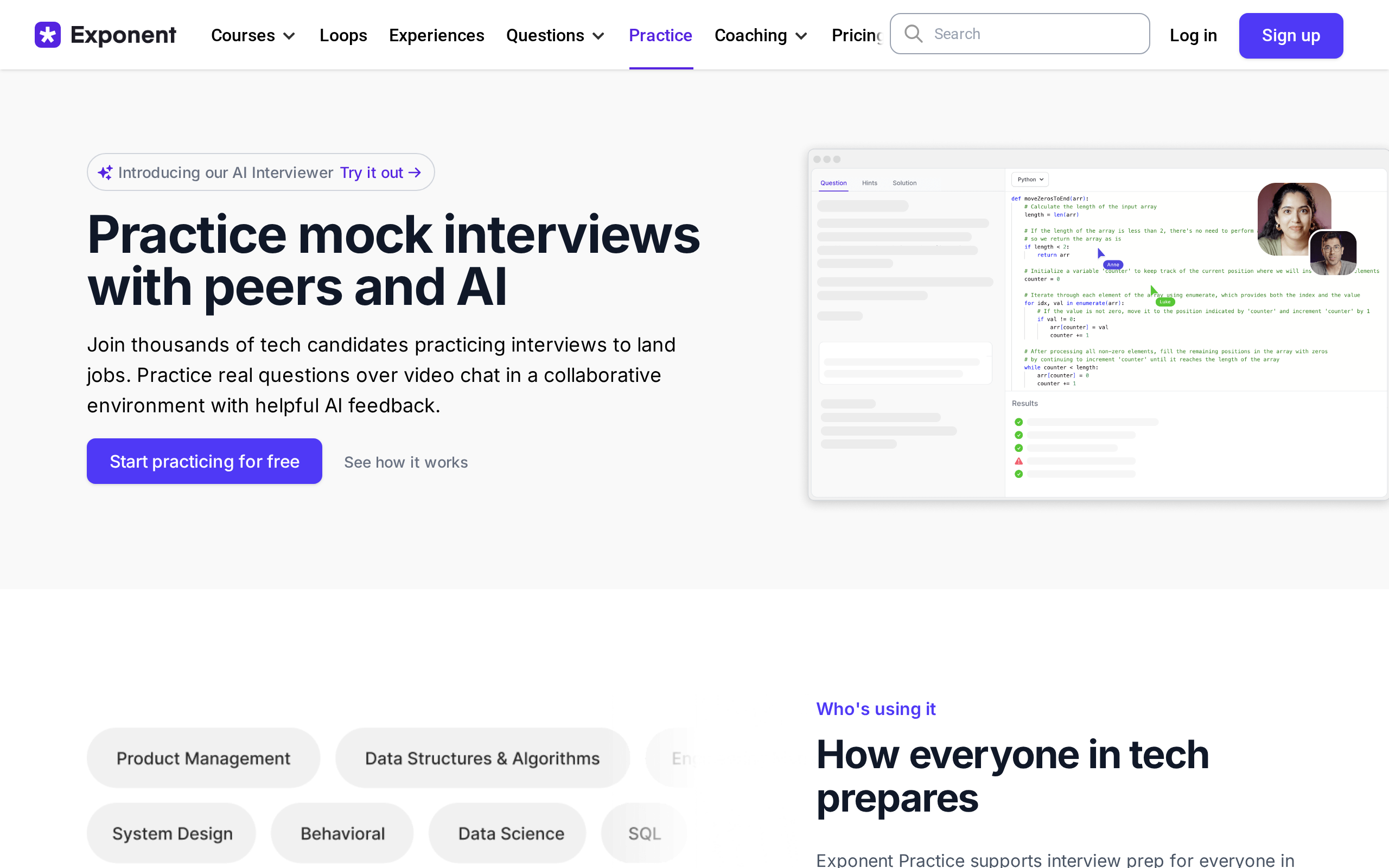This screenshot has height=868, width=1389.
Task: Click Start practicing for free button
Action: point(205,461)
